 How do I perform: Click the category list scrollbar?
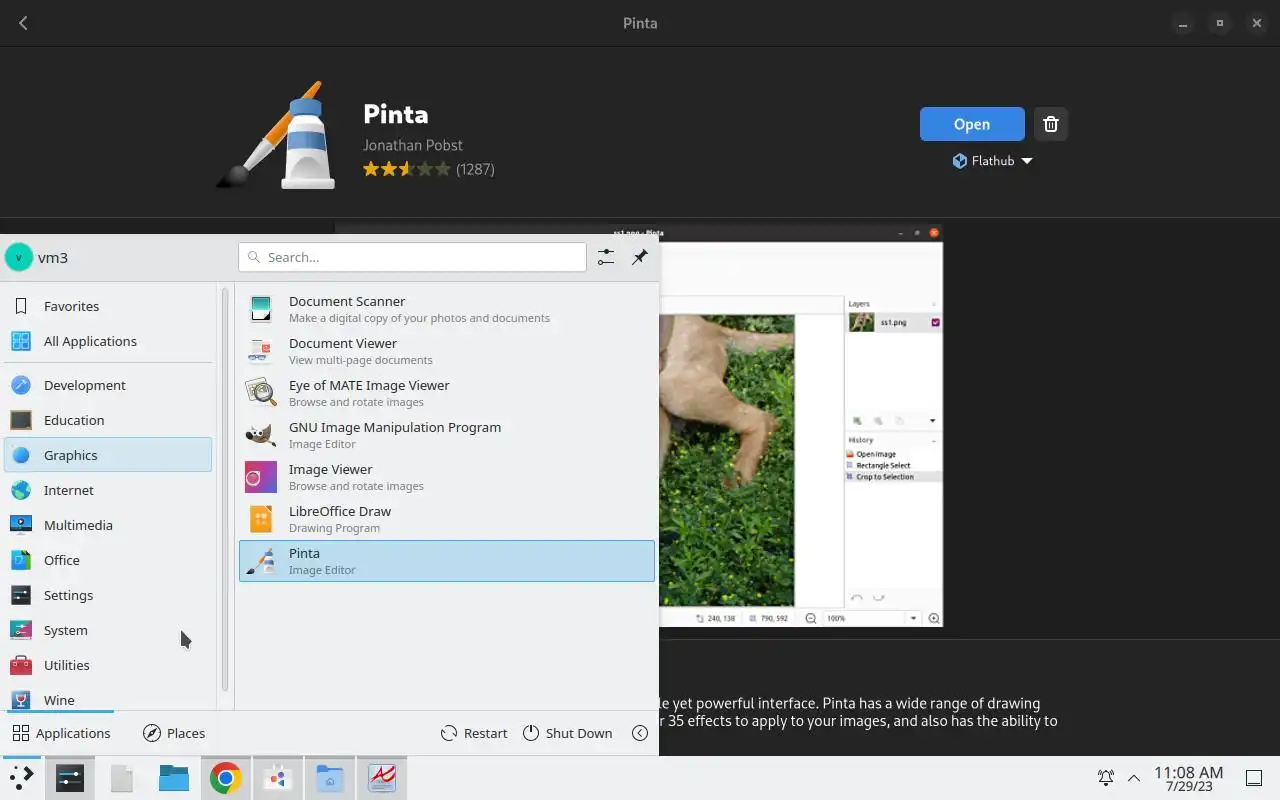coord(225,490)
